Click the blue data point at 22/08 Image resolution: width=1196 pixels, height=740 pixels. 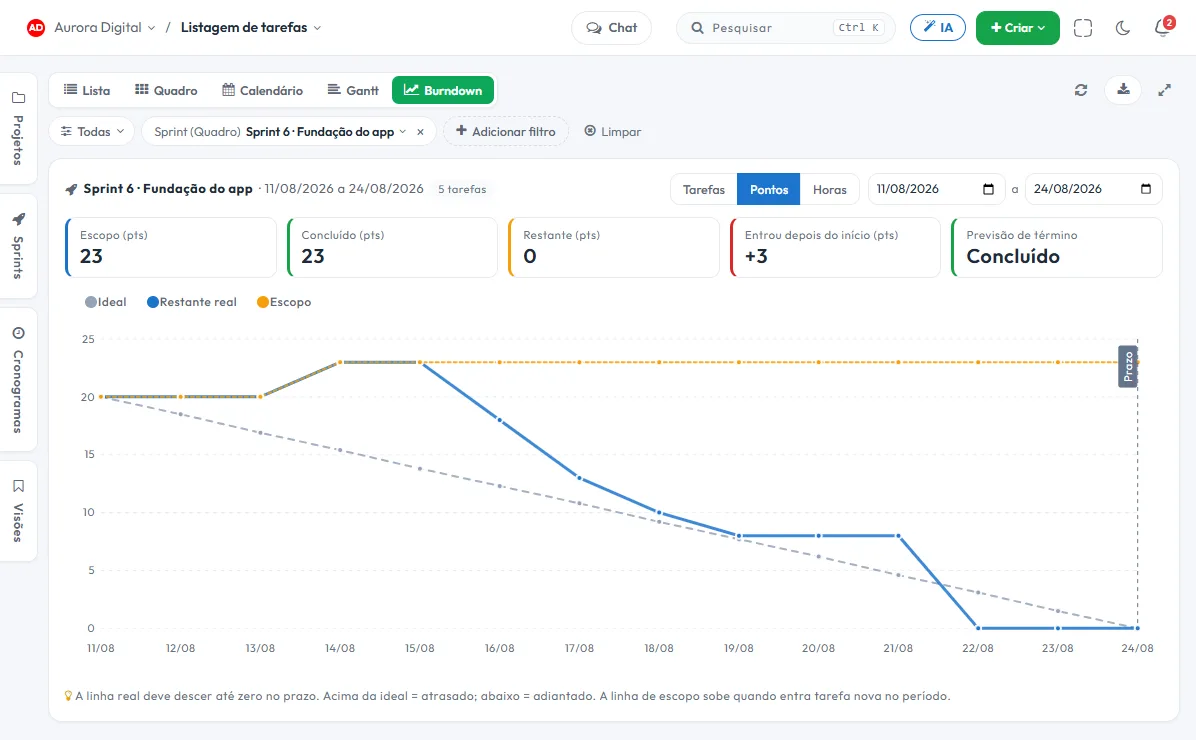pyautogui.click(x=978, y=628)
